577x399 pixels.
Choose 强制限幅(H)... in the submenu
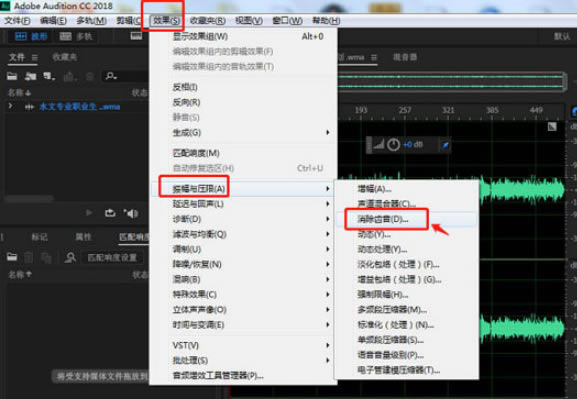click(x=406, y=294)
